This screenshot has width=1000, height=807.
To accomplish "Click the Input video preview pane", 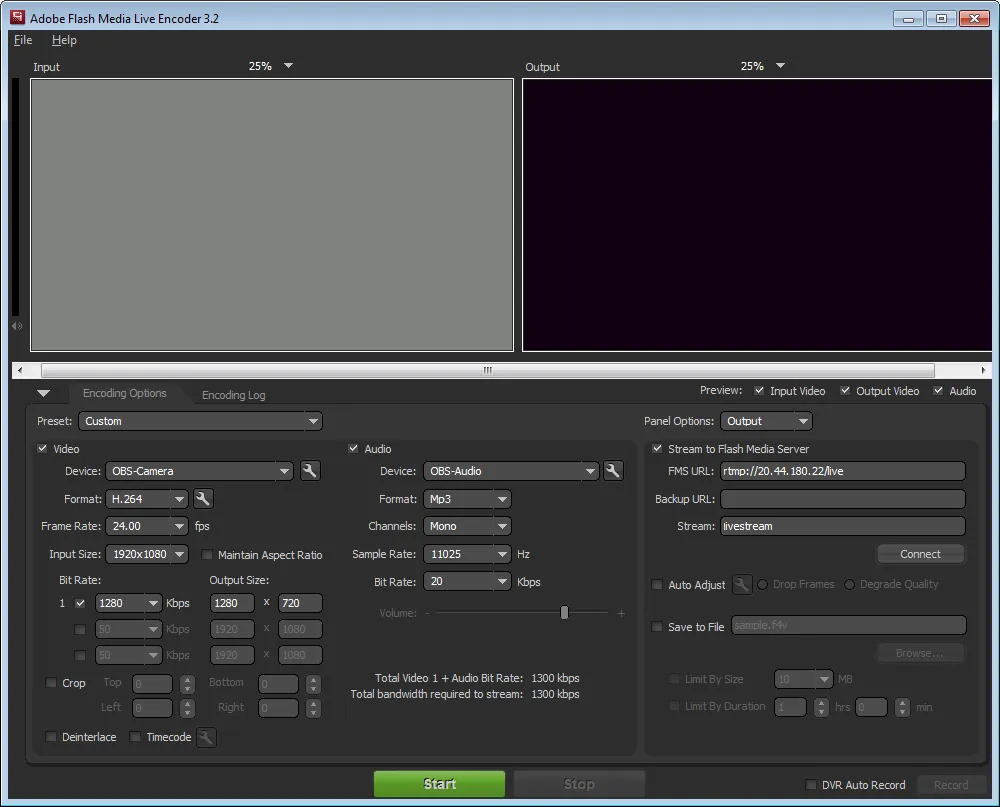I will point(272,215).
